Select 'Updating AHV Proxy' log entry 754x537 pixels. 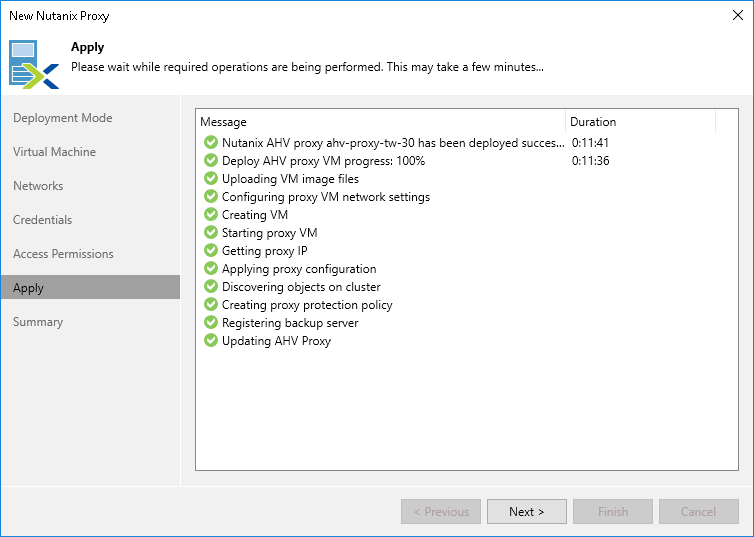coord(276,341)
